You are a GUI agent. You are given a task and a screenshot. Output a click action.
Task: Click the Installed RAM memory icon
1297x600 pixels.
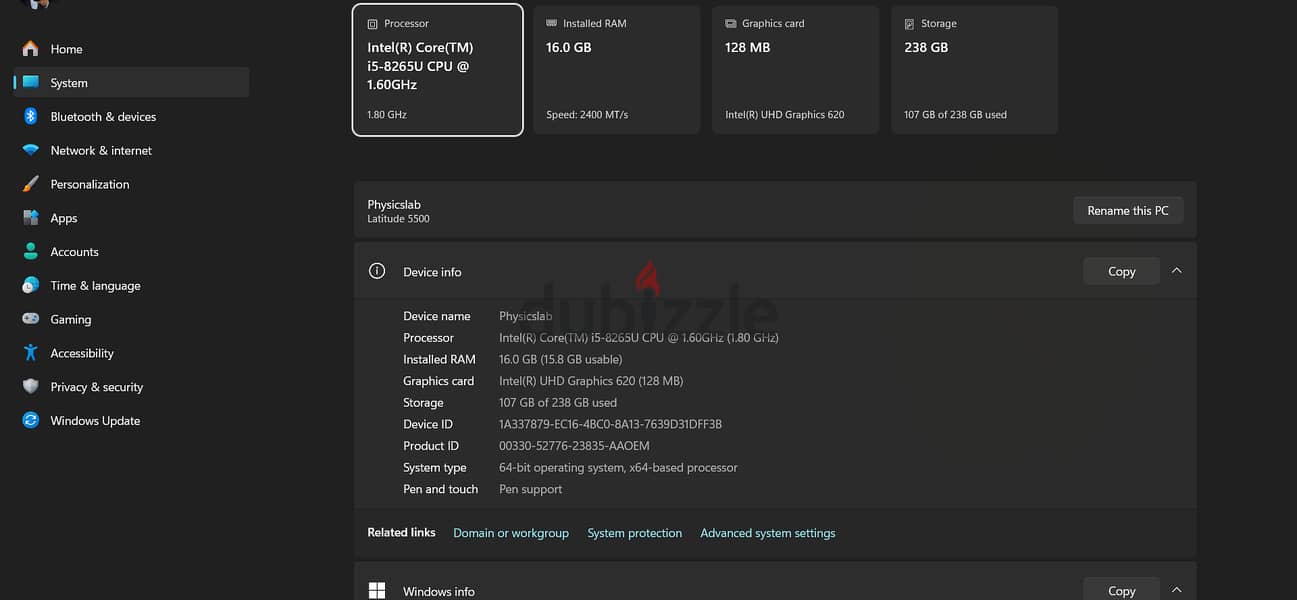(552, 23)
